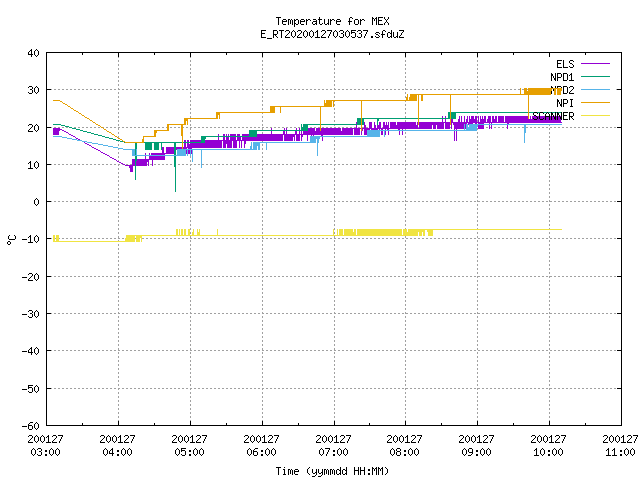
Task: Click the SCANNER legend label
Action: point(553,116)
